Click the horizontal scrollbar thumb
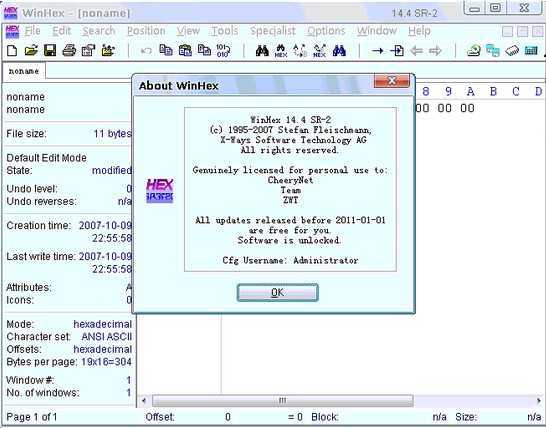 283,400
